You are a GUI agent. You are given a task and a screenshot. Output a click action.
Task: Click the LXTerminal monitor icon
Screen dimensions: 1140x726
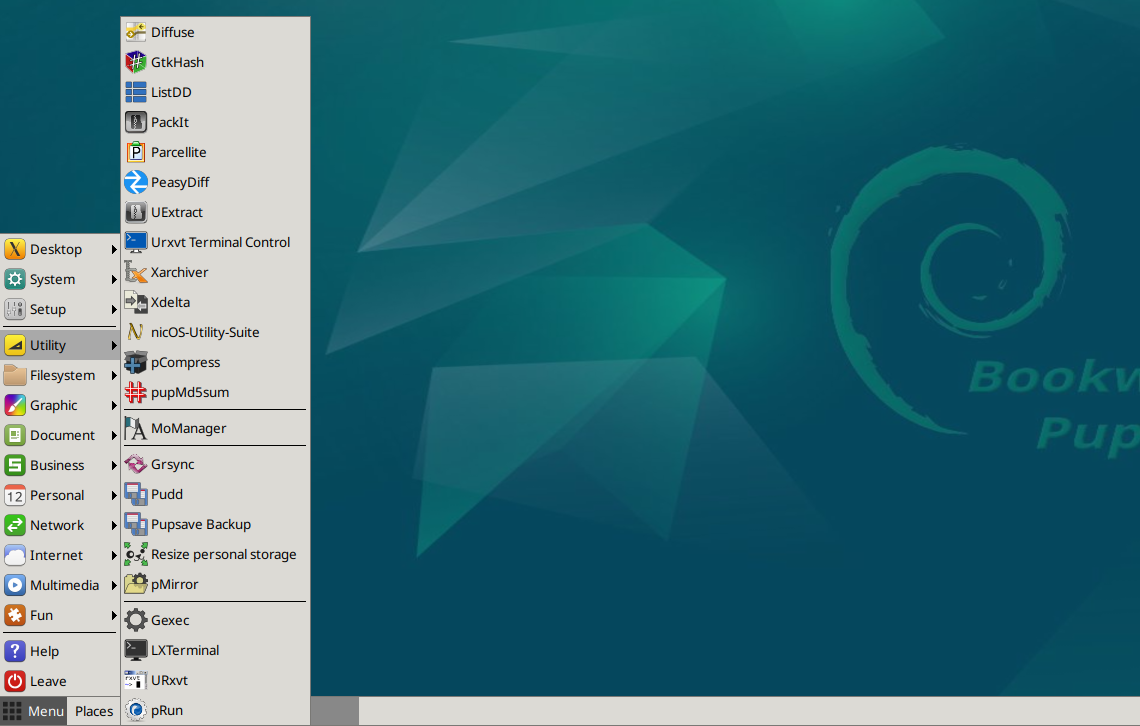(x=136, y=650)
